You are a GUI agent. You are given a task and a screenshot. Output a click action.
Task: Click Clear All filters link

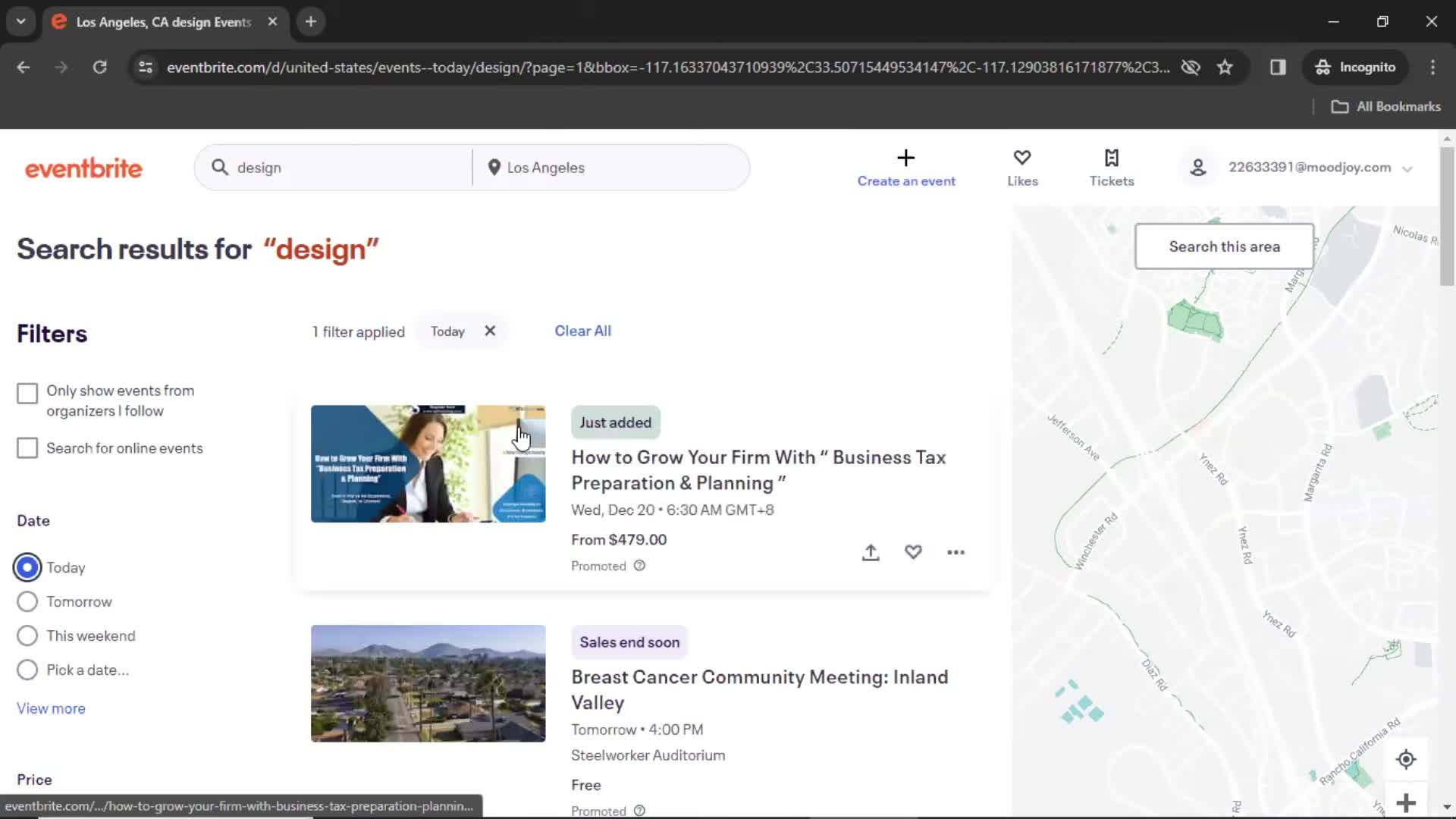point(582,331)
